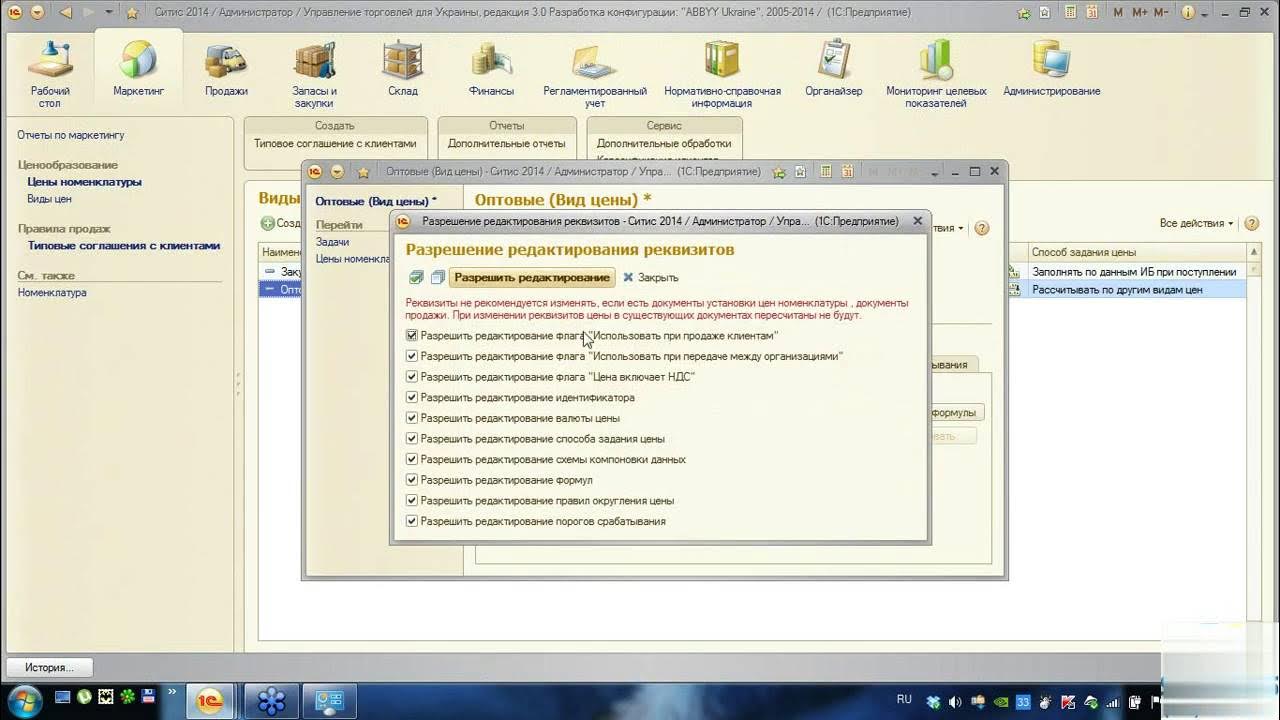Open the Продажи section

[x=226, y=70]
